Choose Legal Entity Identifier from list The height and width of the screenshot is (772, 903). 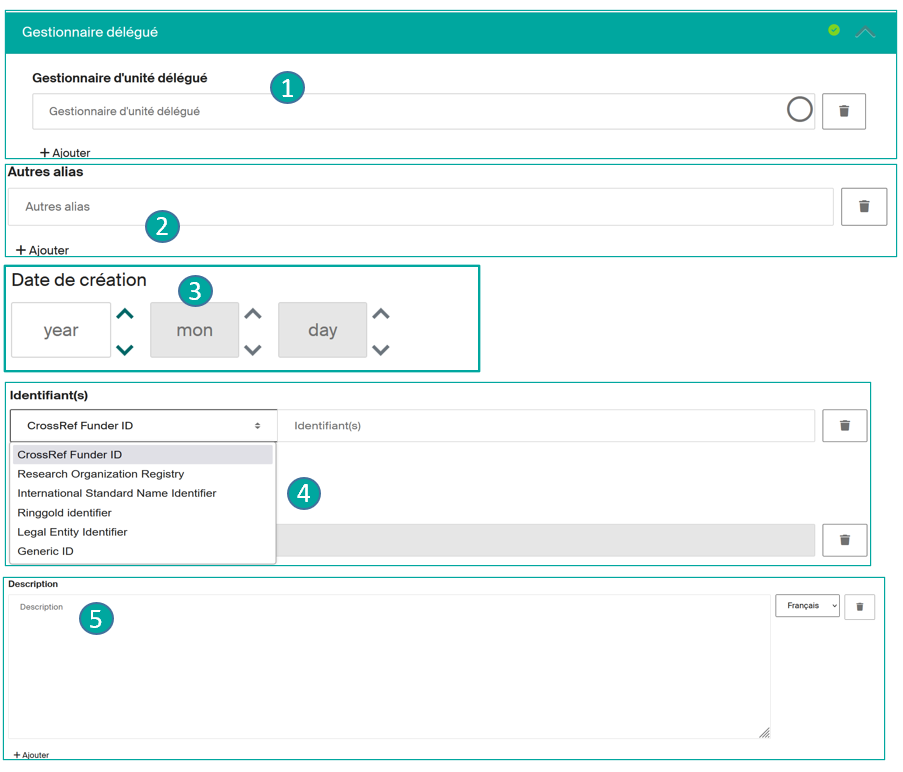(72, 532)
